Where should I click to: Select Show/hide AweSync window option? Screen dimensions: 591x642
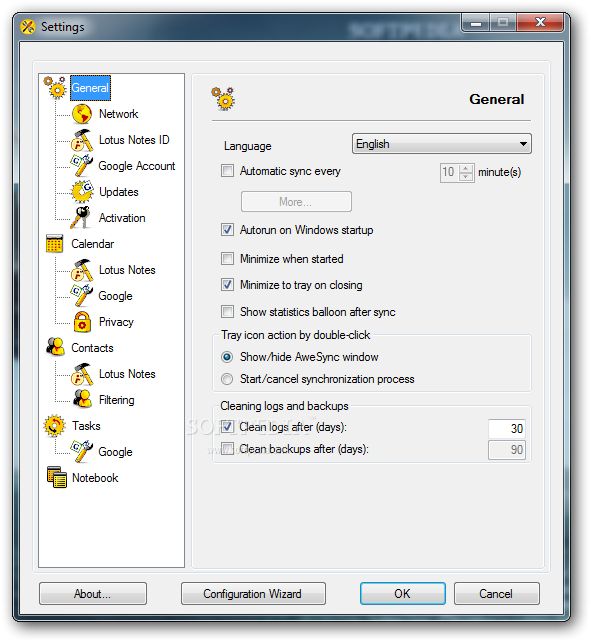(x=227, y=357)
